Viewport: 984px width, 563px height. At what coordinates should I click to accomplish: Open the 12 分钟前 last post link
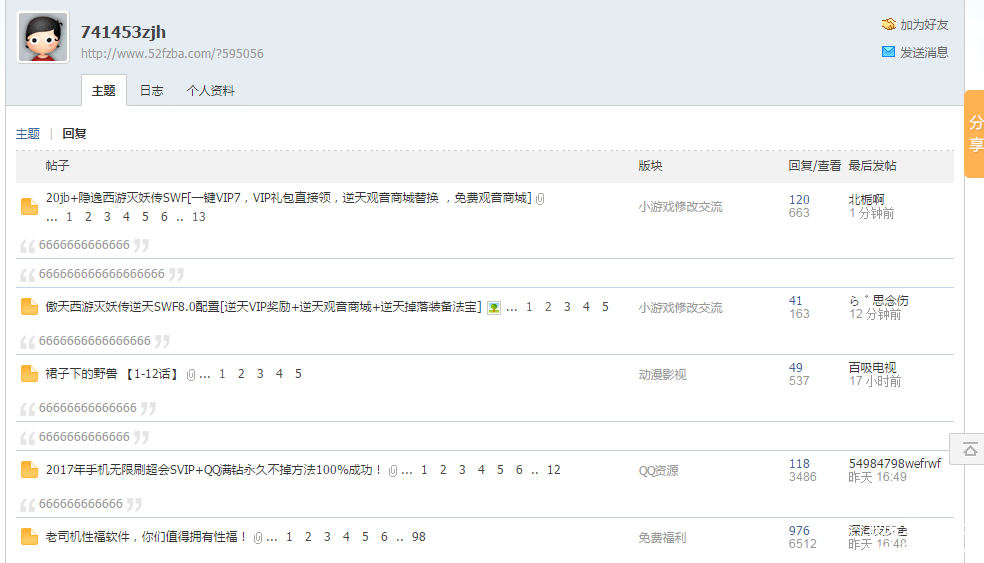(875, 314)
